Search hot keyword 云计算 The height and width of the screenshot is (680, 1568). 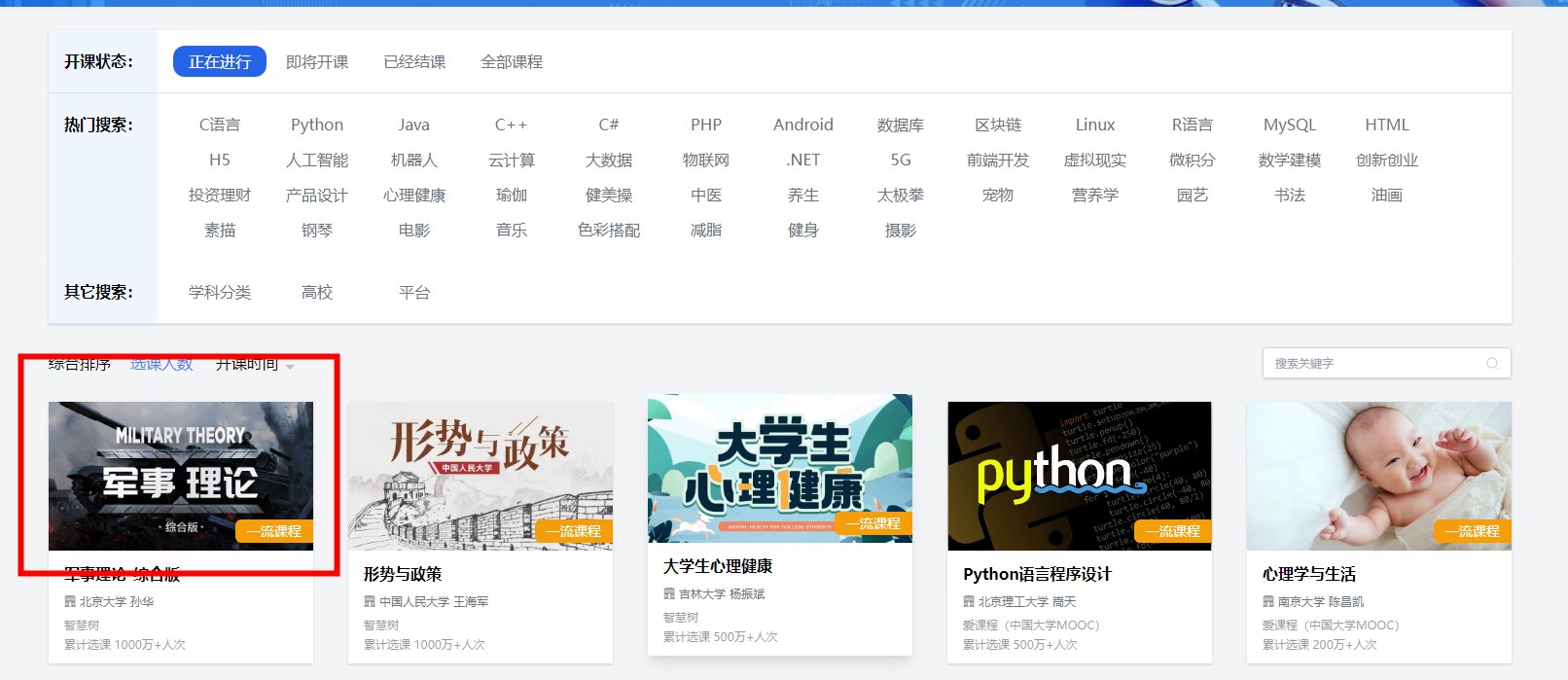[x=512, y=160]
